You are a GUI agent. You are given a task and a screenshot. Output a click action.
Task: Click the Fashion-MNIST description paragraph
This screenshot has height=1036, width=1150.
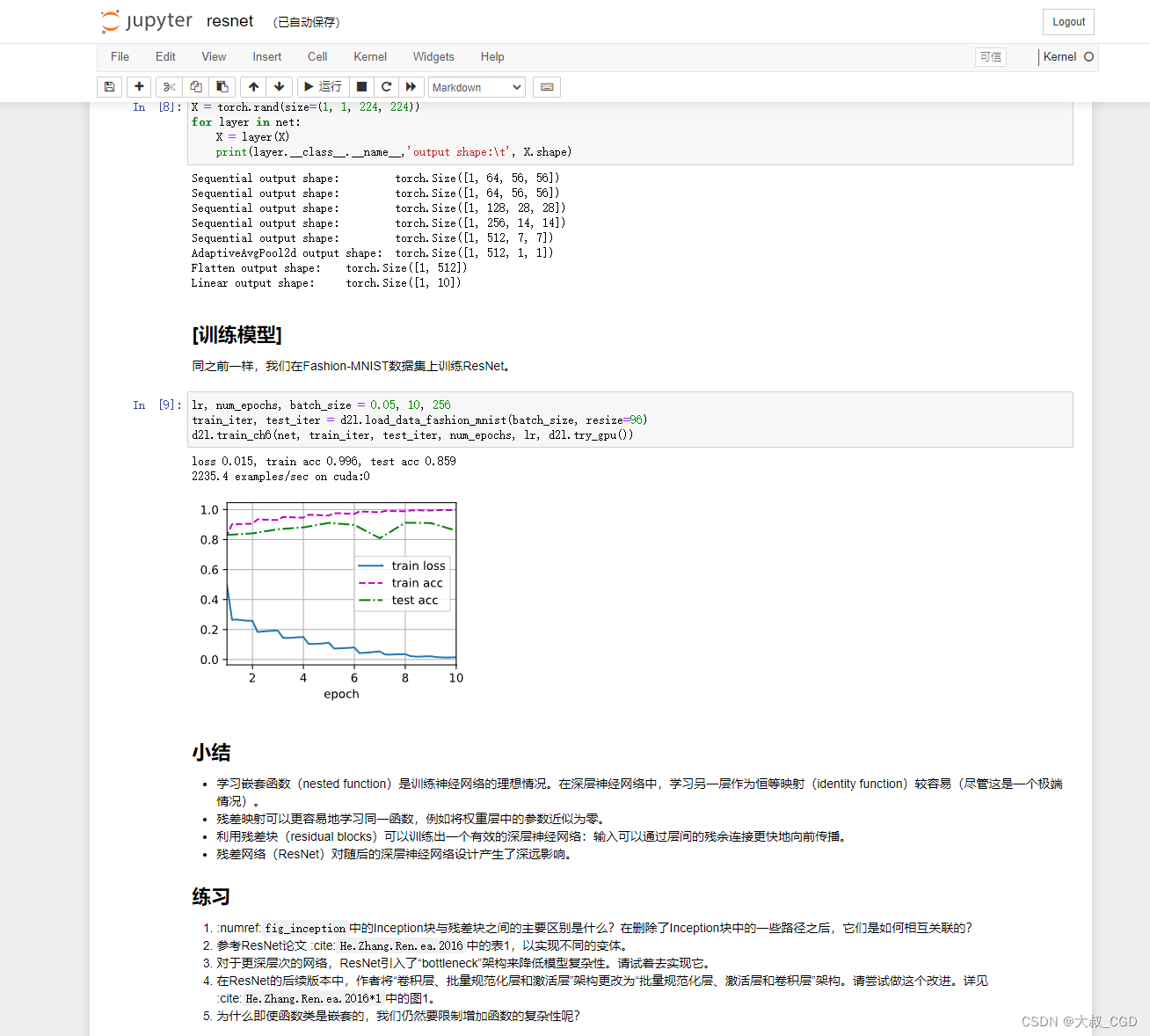click(352, 366)
